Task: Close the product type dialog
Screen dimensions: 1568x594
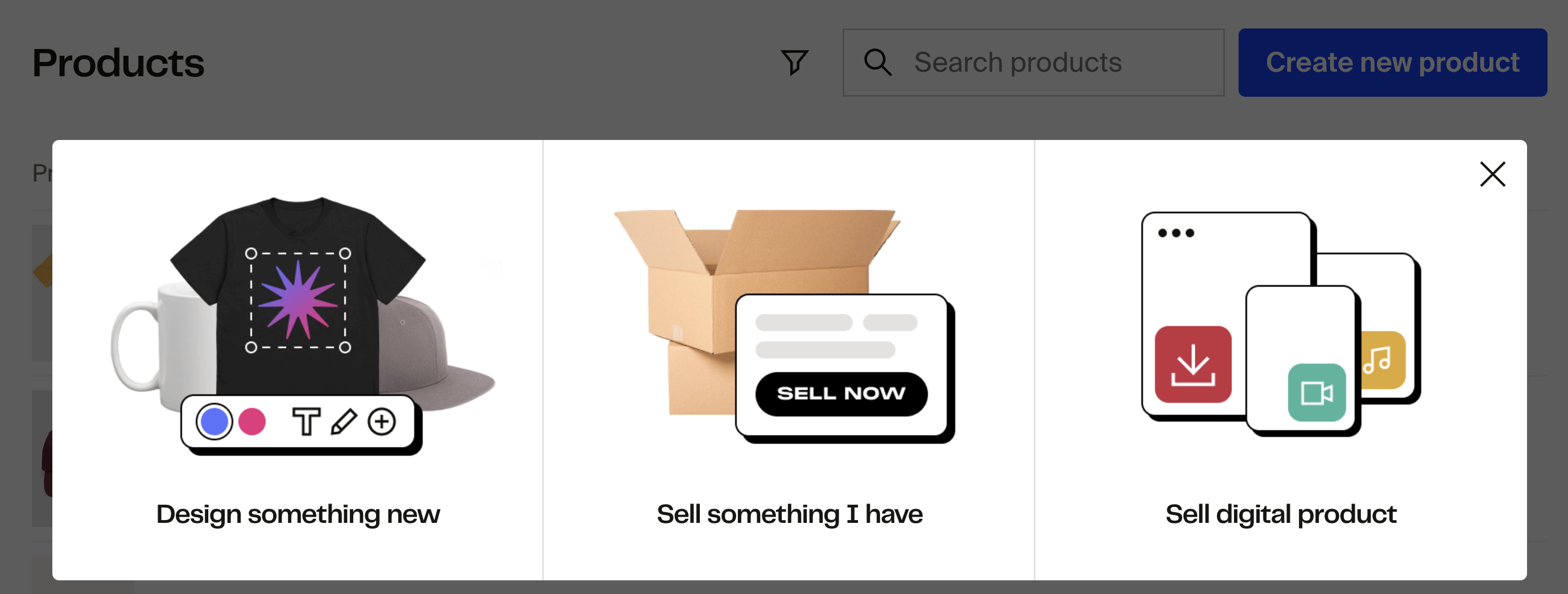Action: click(1492, 174)
